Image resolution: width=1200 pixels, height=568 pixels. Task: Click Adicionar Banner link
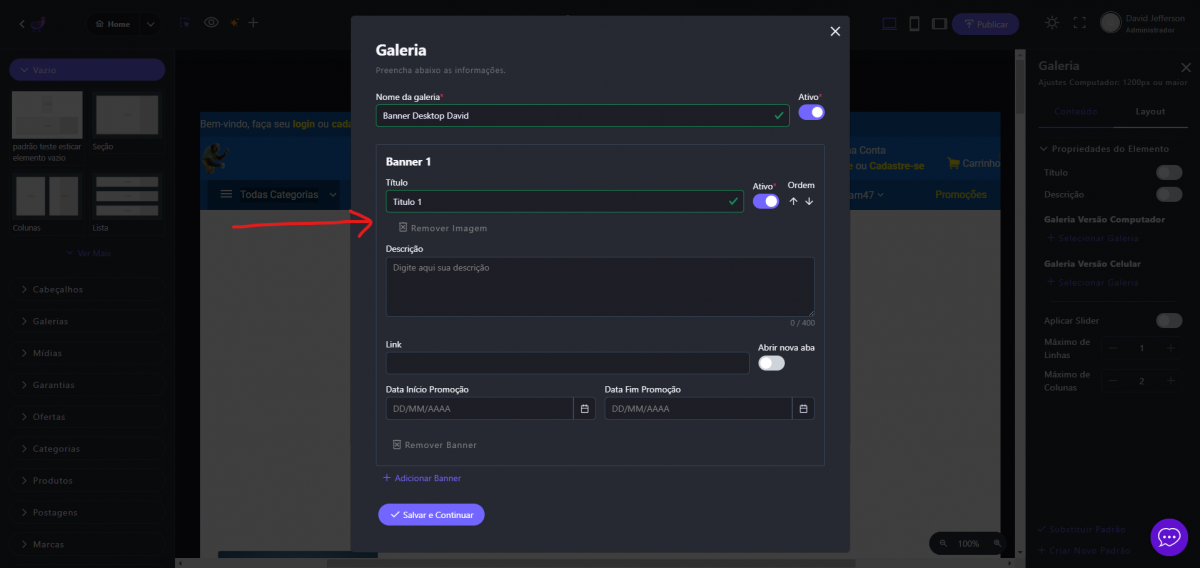coord(422,478)
